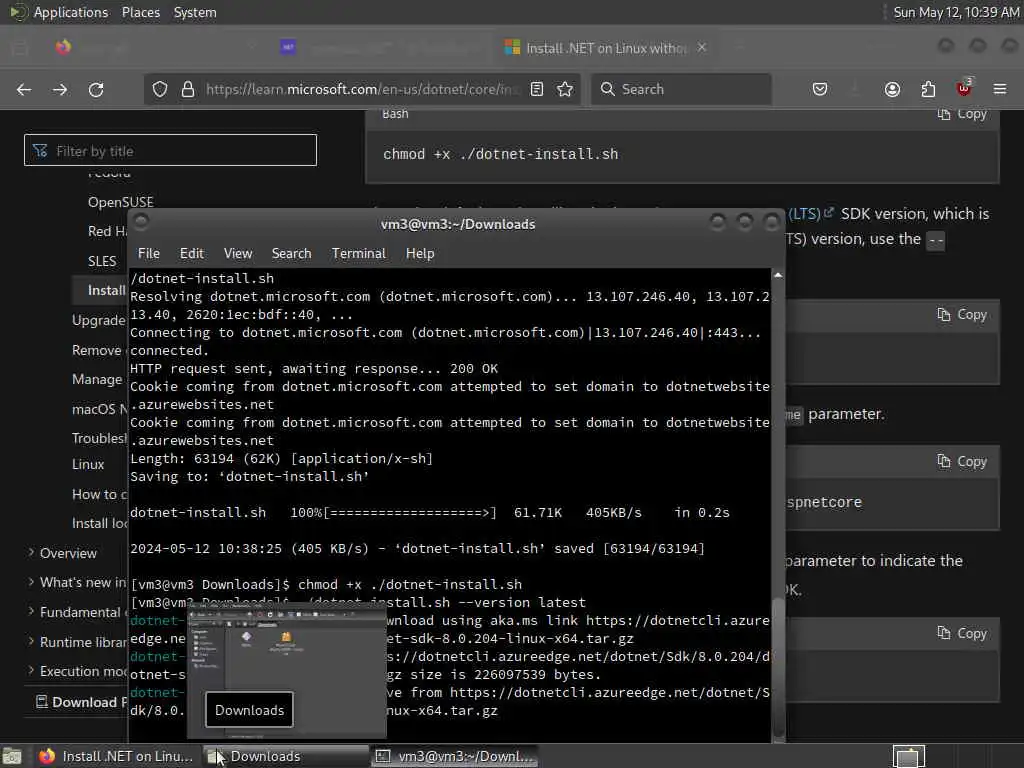Open terminal View menu
This screenshot has height=768, width=1024.
point(238,253)
